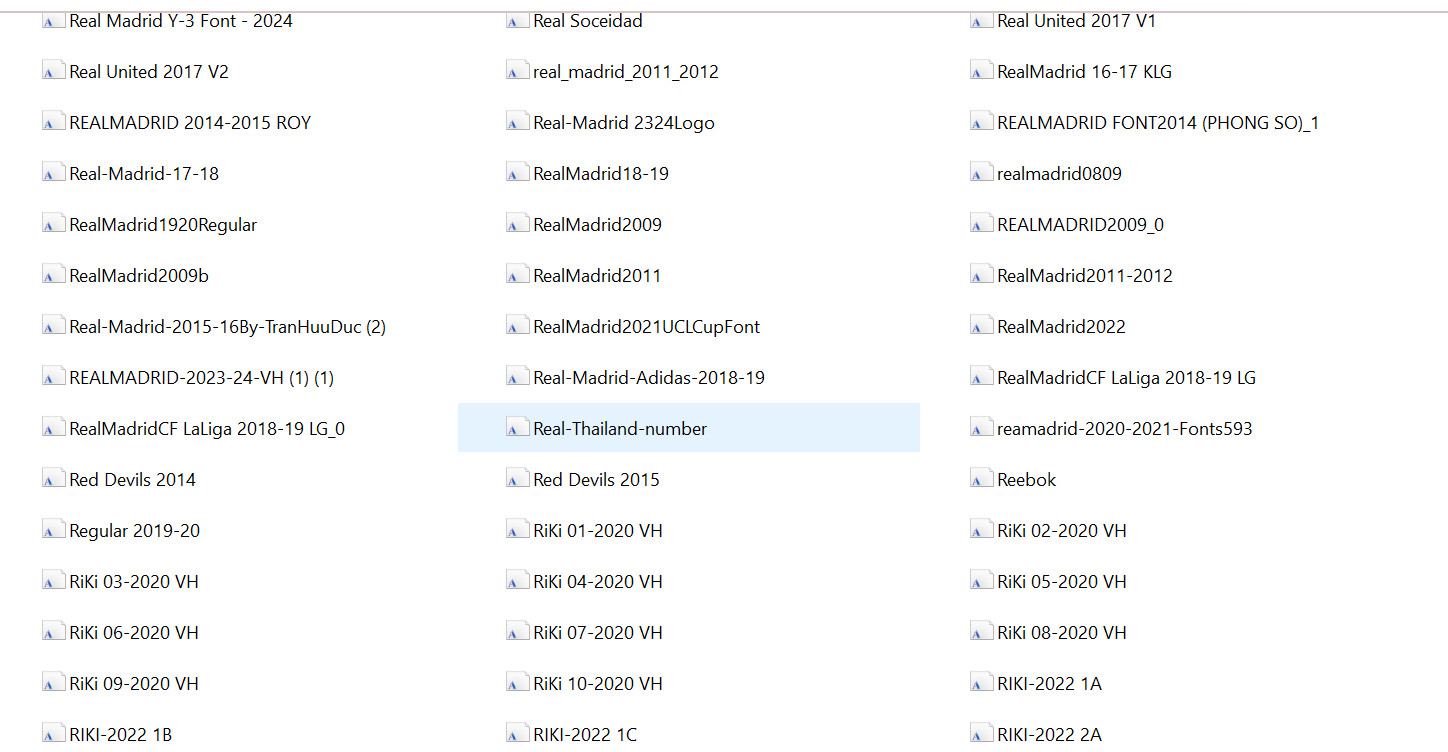Image resolution: width=1448 pixels, height=752 pixels.
Task: Select file Real-Madrid-2015-16By-TranHuuDuc (2)
Action: 227,327
